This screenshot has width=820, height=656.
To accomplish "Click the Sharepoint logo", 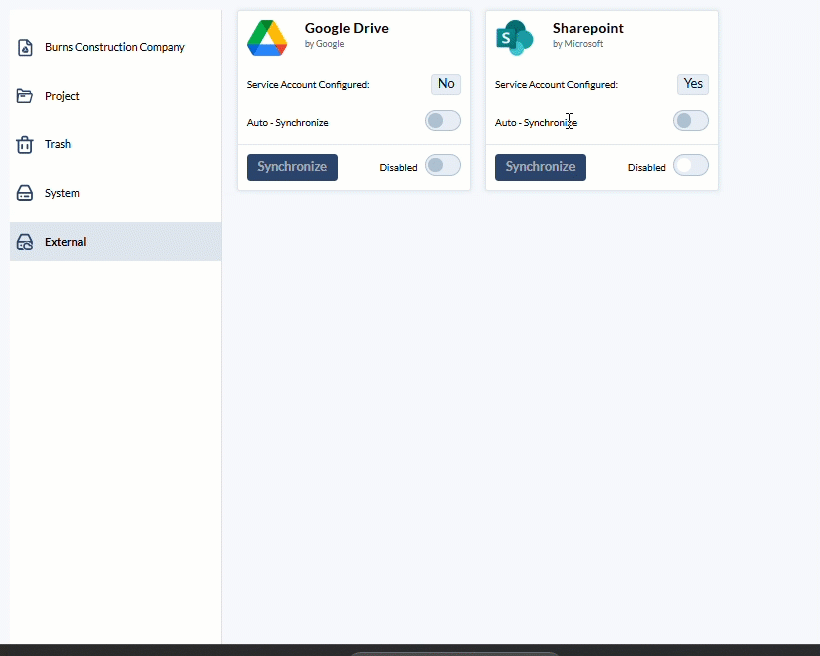I will point(515,38).
